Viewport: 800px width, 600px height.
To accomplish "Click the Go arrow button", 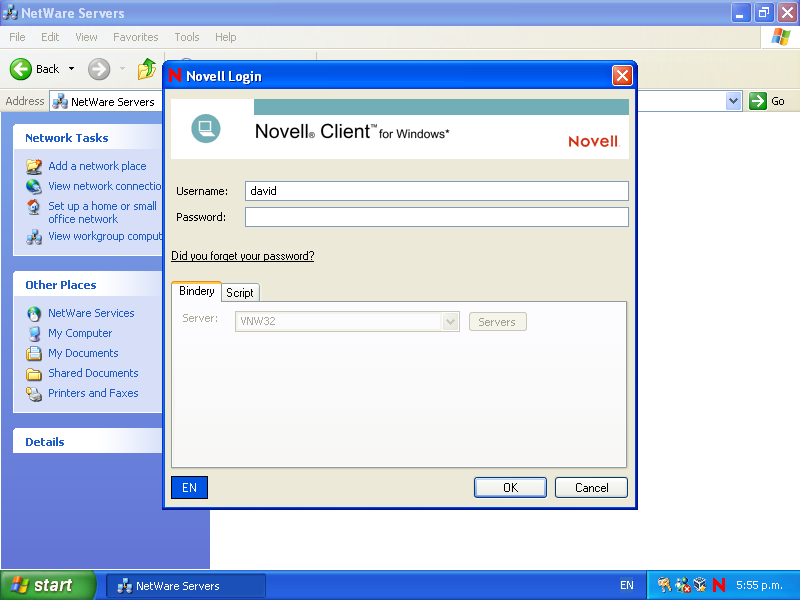I will (x=758, y=101).
